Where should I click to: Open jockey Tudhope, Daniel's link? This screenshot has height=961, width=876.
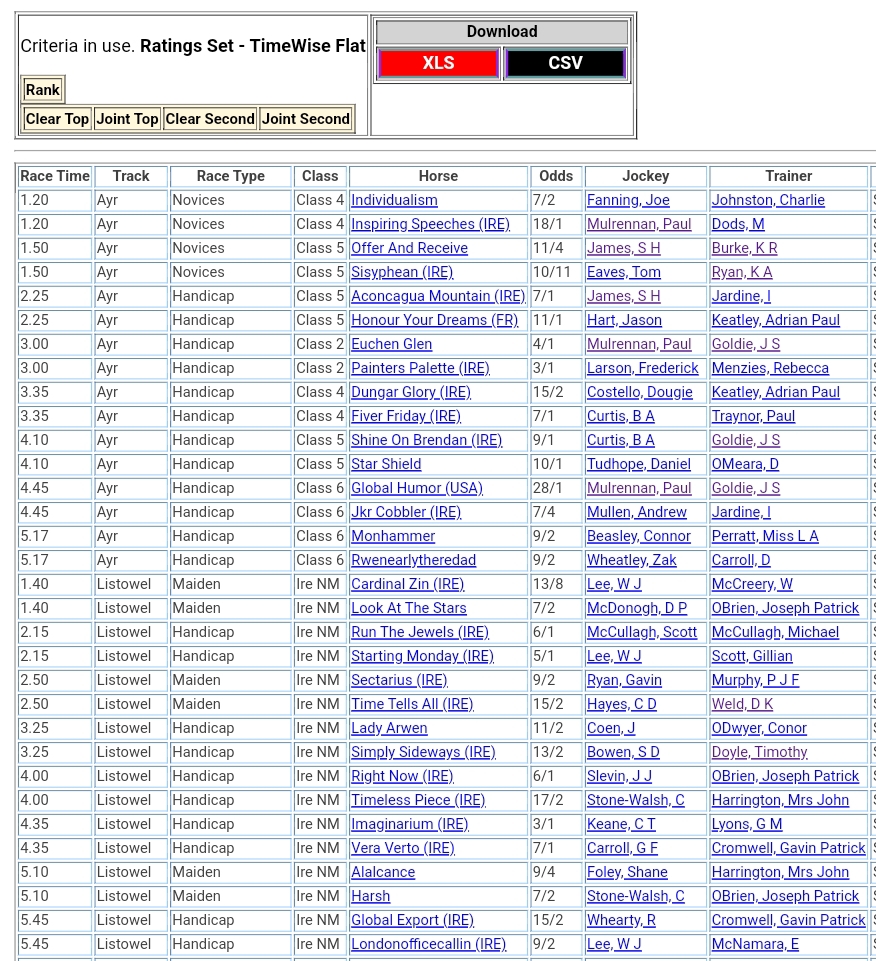tap(638, 464)
